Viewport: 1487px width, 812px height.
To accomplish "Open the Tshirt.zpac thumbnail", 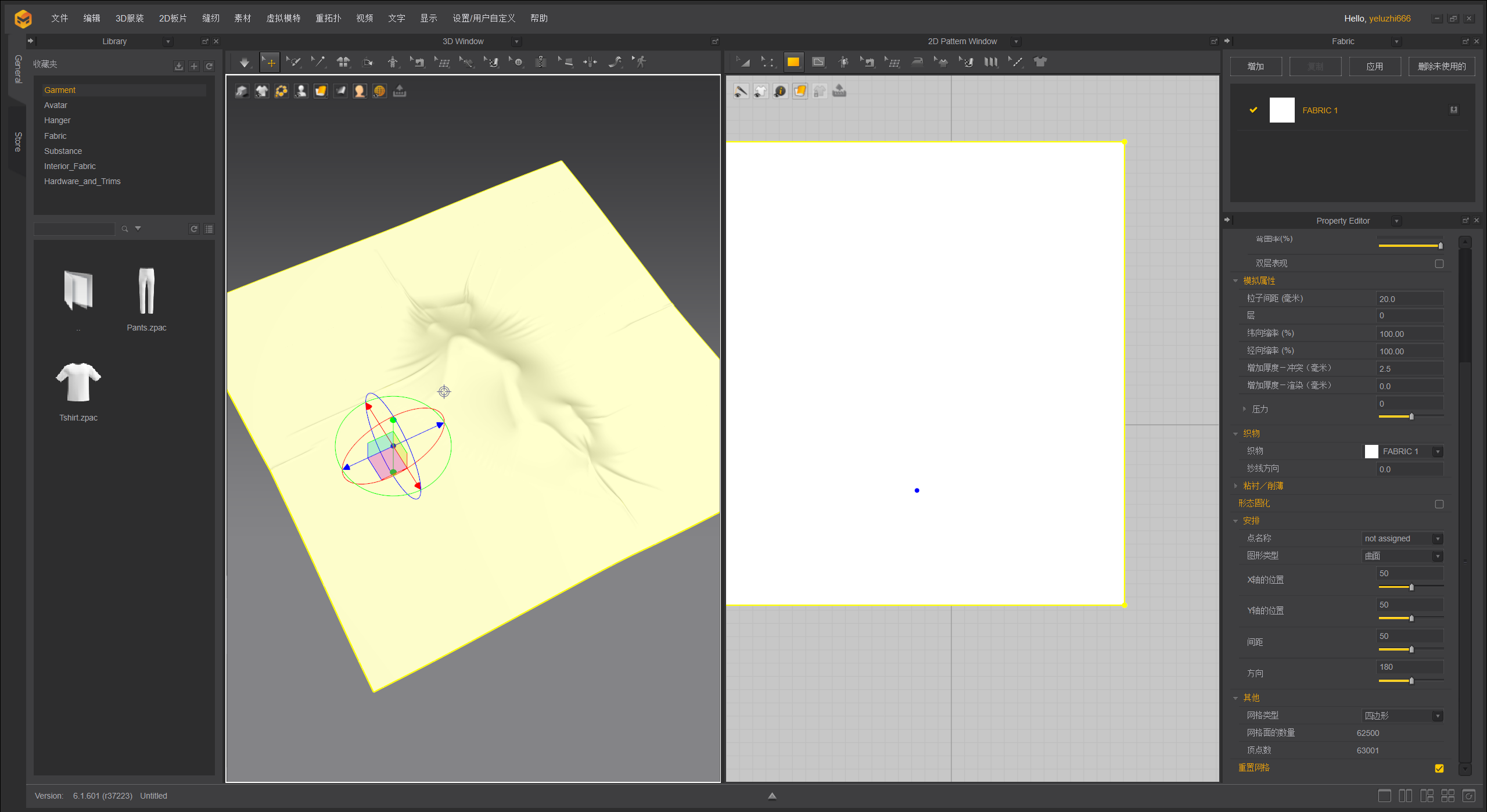I will [x=78, y=383].
